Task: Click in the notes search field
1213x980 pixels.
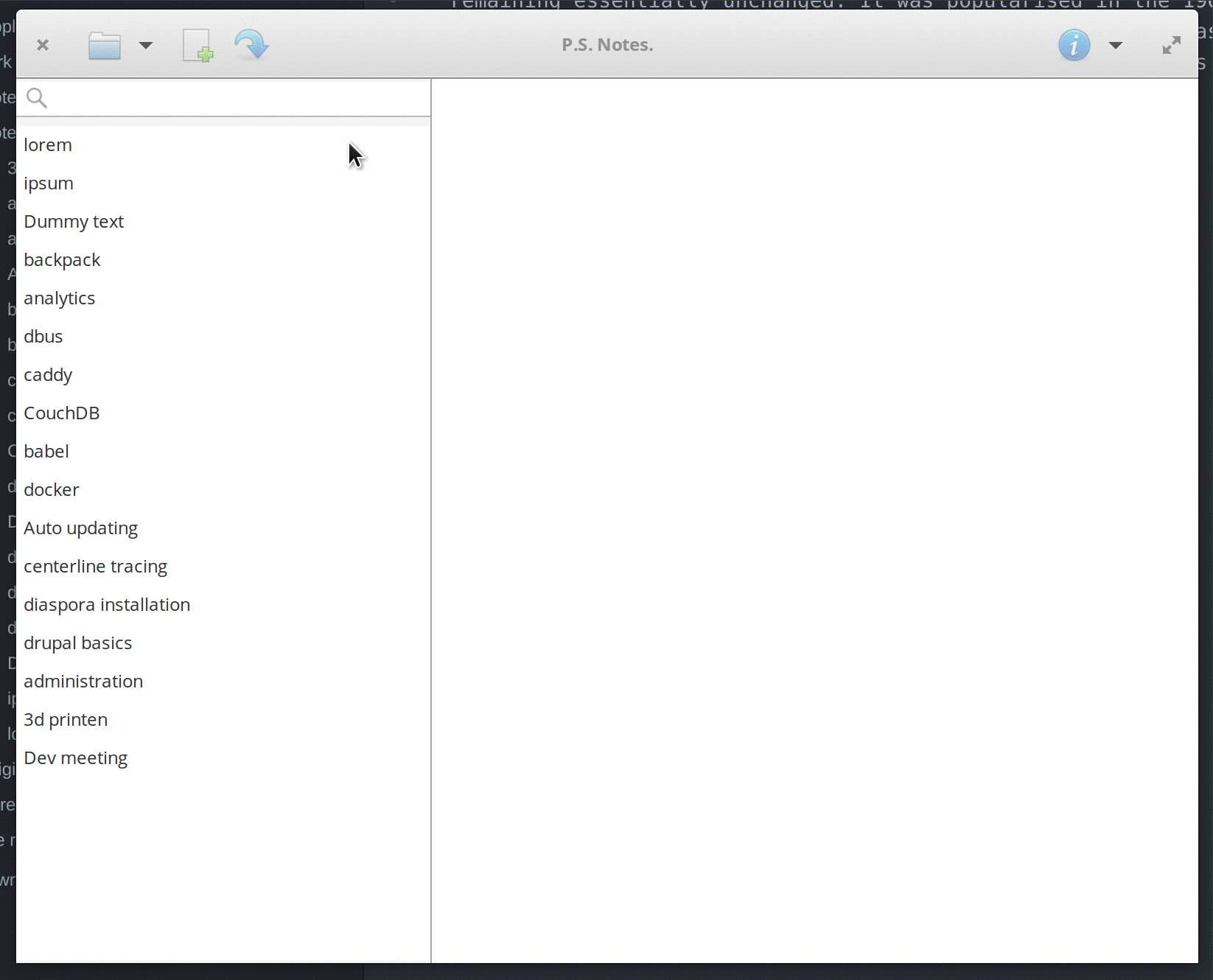Action: coord(221,97)
